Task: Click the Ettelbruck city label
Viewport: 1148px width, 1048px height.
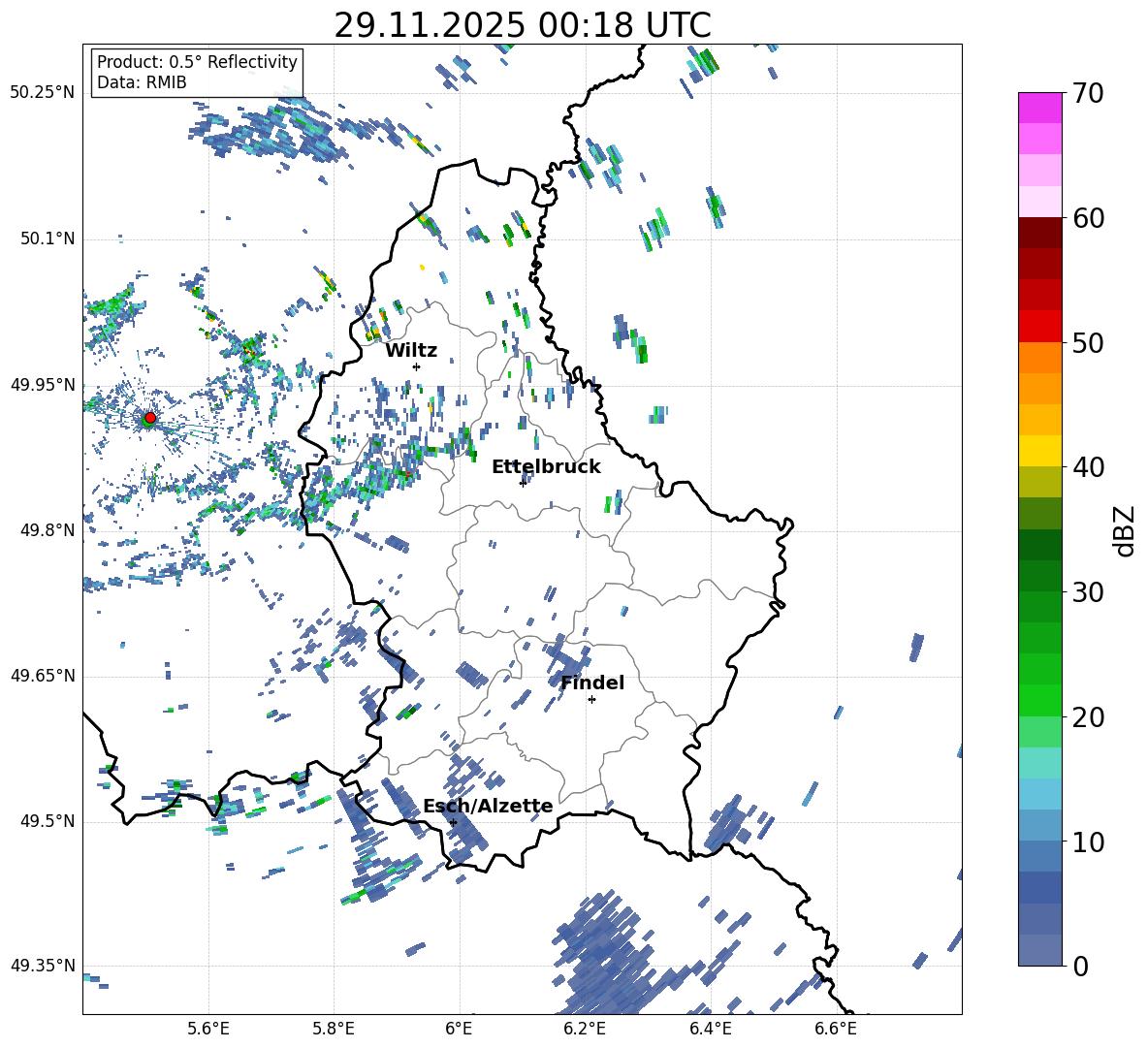Action: (546, 467)
